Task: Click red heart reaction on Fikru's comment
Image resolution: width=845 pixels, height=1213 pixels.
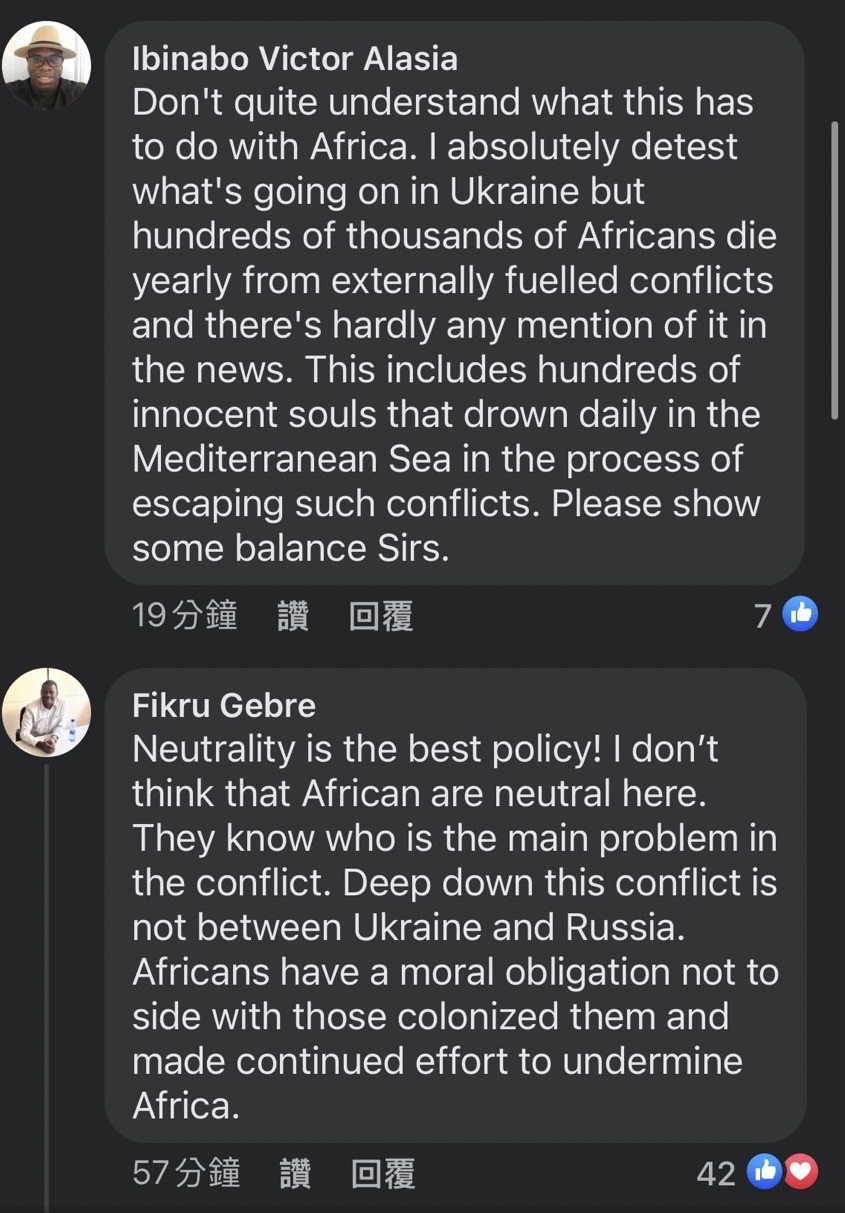Action: coord(800,1171)
